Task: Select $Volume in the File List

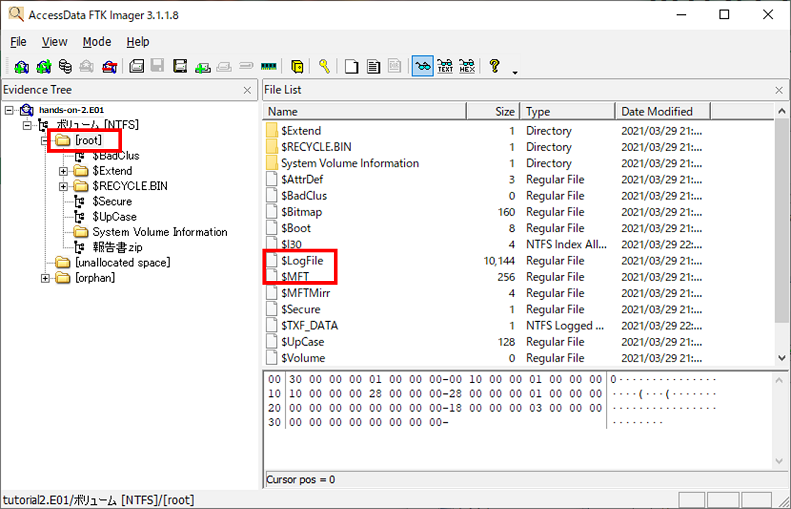Action: click(x=303, y=358)
